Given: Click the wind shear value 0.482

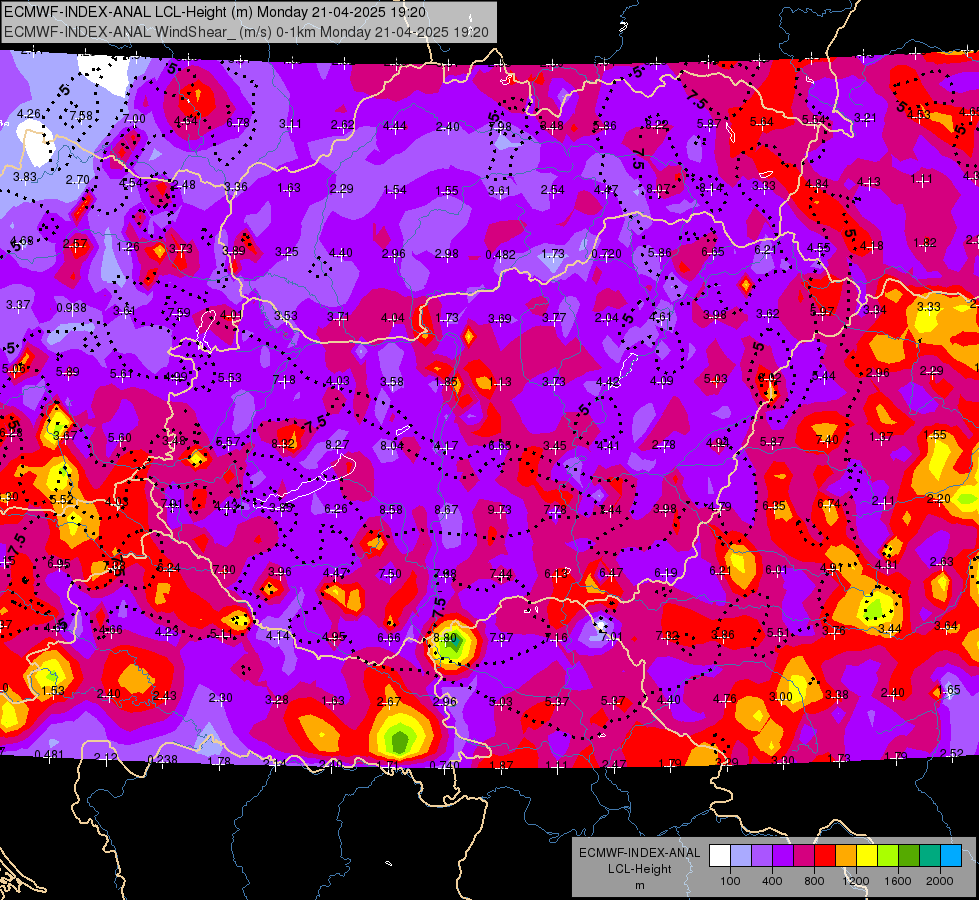Looking at the screenshot, I should (x=500, y=254).
